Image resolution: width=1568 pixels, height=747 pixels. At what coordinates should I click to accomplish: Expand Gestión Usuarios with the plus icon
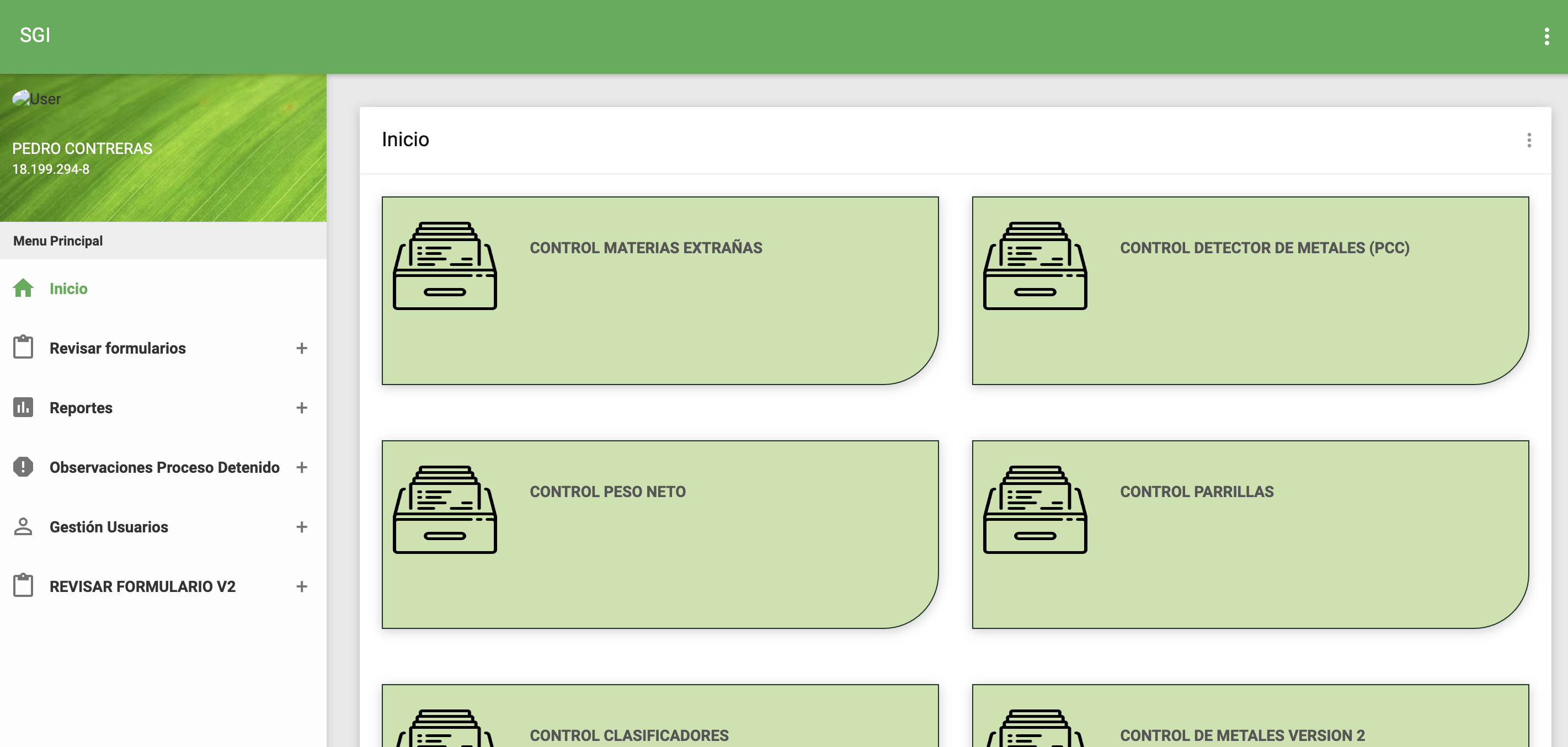(x=301, y=527)
